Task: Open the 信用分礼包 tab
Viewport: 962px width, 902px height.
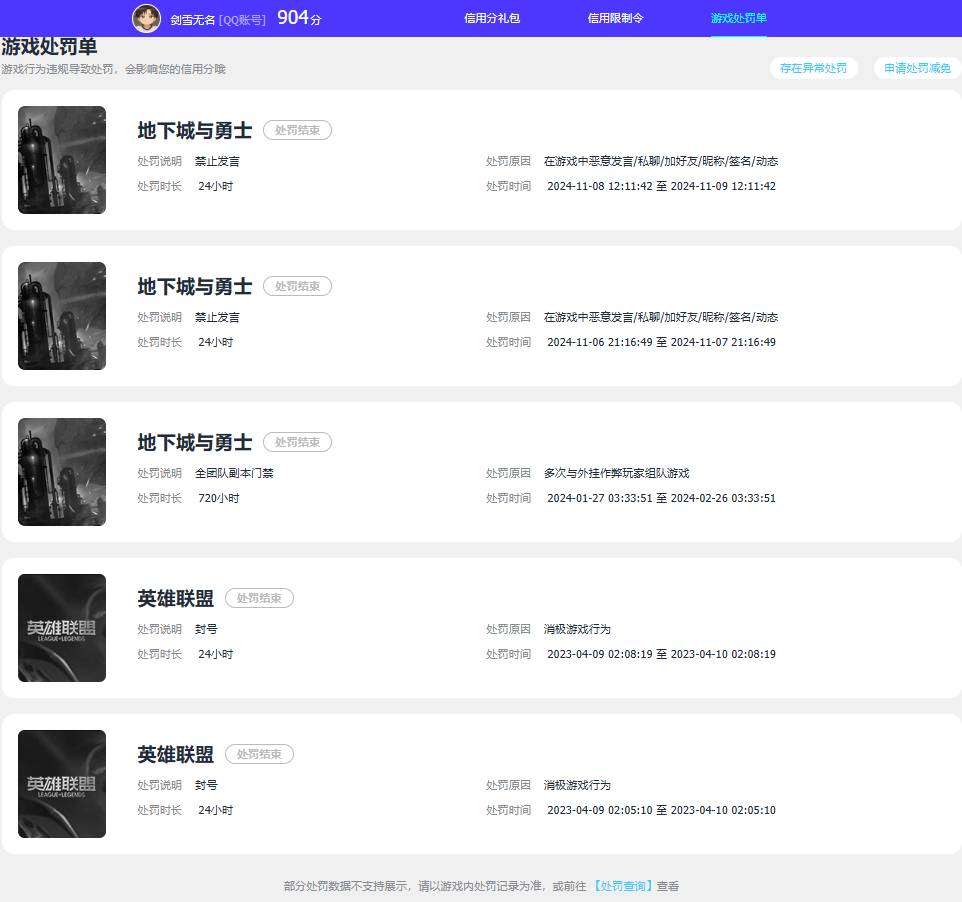Action: click(x=492, y=18)
